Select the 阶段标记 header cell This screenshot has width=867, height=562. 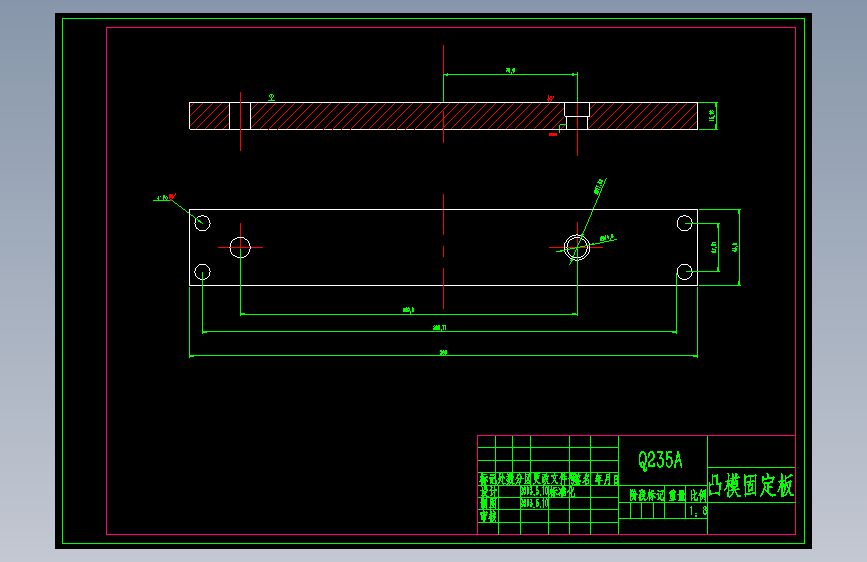[647, 495]
